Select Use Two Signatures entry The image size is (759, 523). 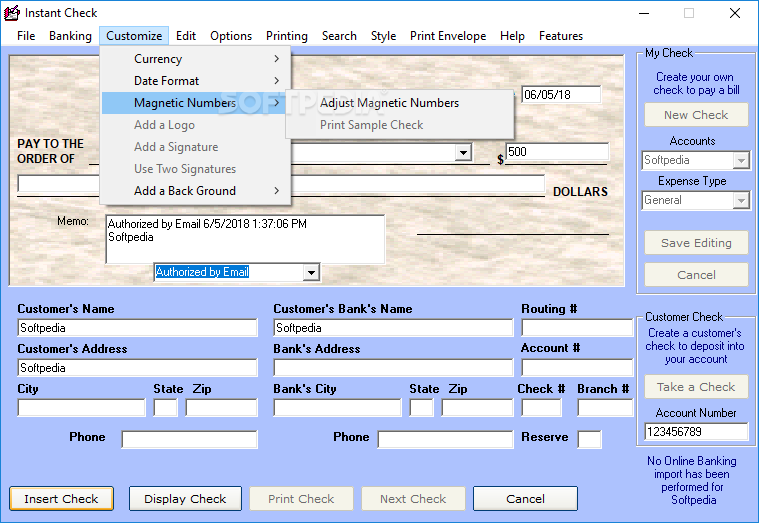point(196,169)
